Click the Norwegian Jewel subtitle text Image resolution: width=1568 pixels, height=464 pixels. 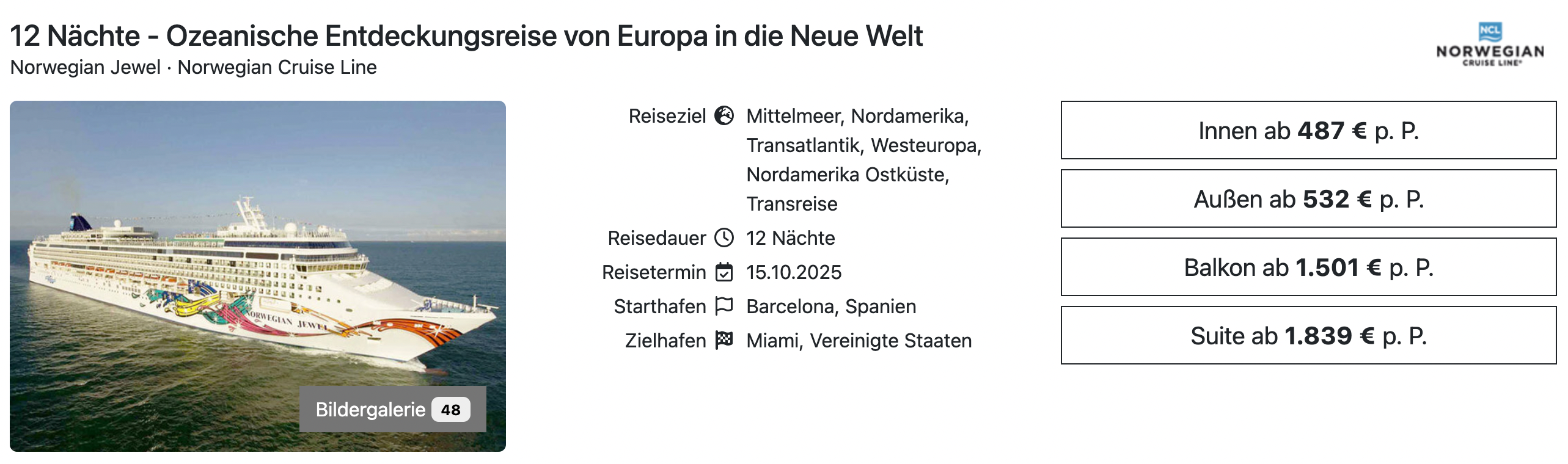click(x=86, y=67)
